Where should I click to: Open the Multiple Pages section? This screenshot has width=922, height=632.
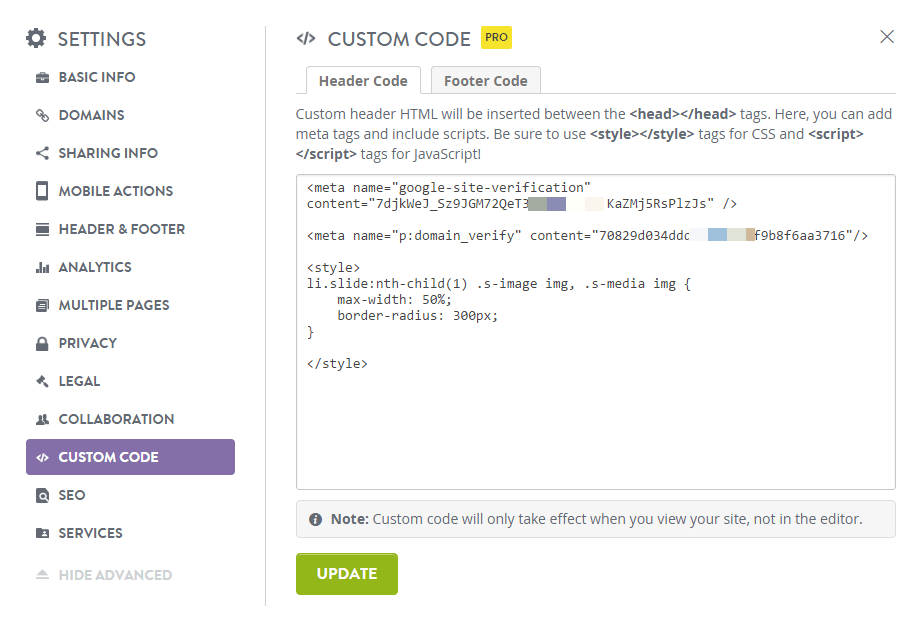tap(113, 305)
